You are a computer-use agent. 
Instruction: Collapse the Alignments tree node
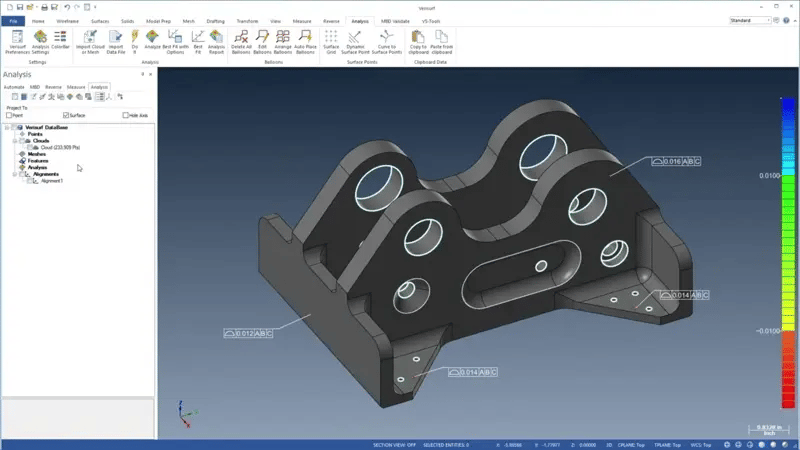(15, 174)
